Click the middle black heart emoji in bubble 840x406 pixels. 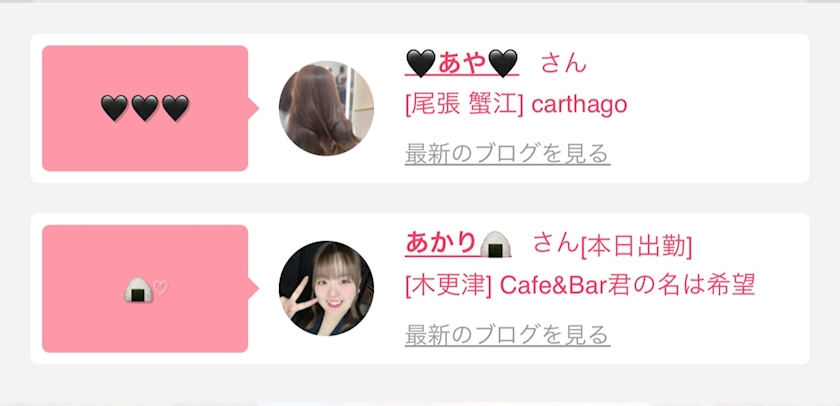(x=145, y=108)
